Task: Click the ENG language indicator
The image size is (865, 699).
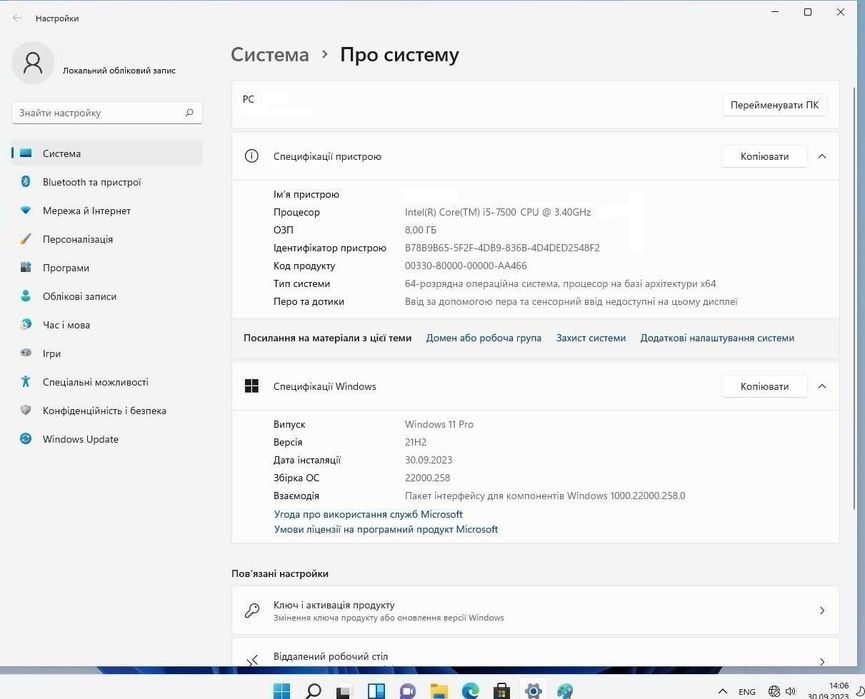Action: [747, 692]
